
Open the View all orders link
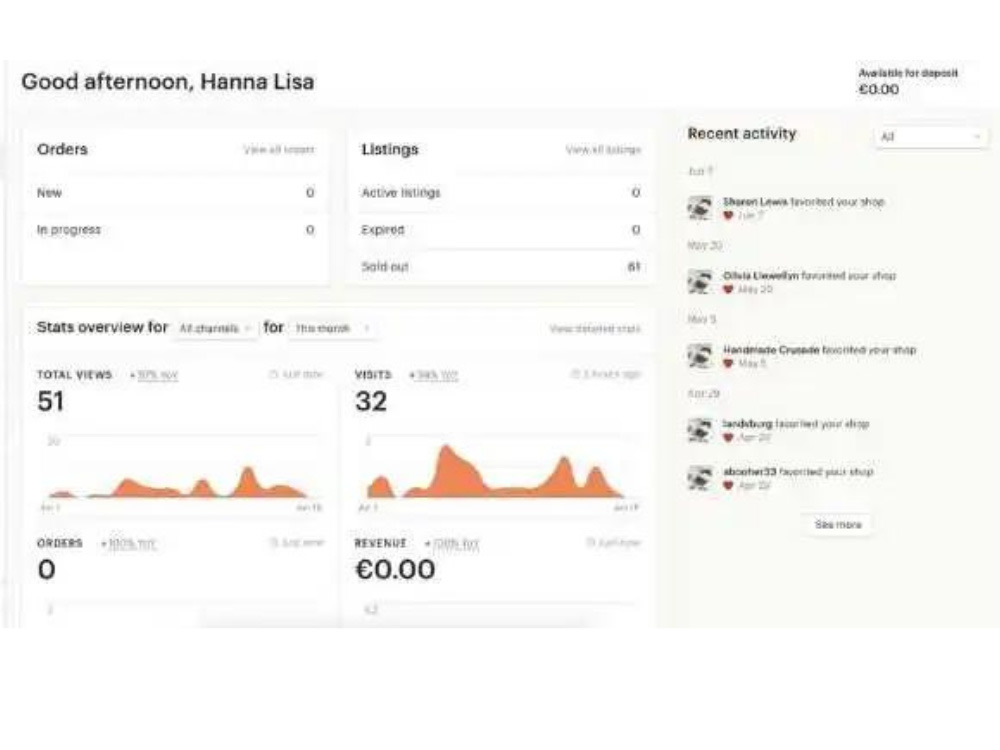pyautogui.click(x=279, y=149)
